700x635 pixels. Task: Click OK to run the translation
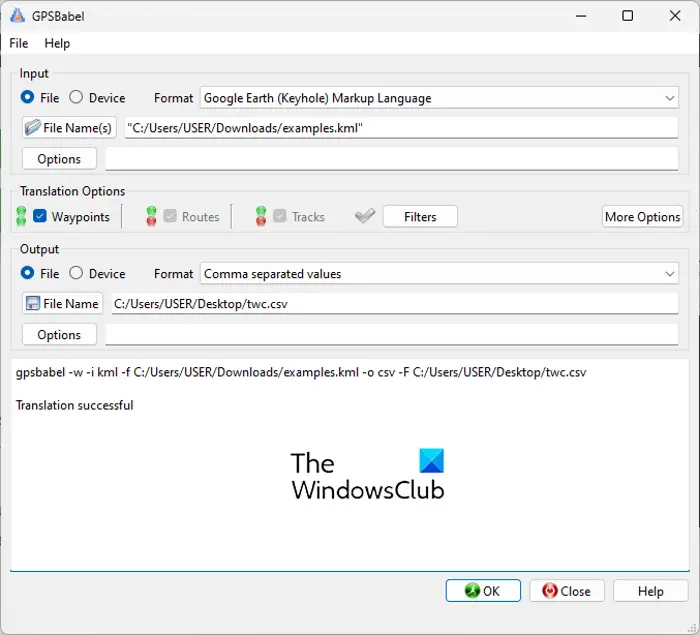click(x=483, y=591)
